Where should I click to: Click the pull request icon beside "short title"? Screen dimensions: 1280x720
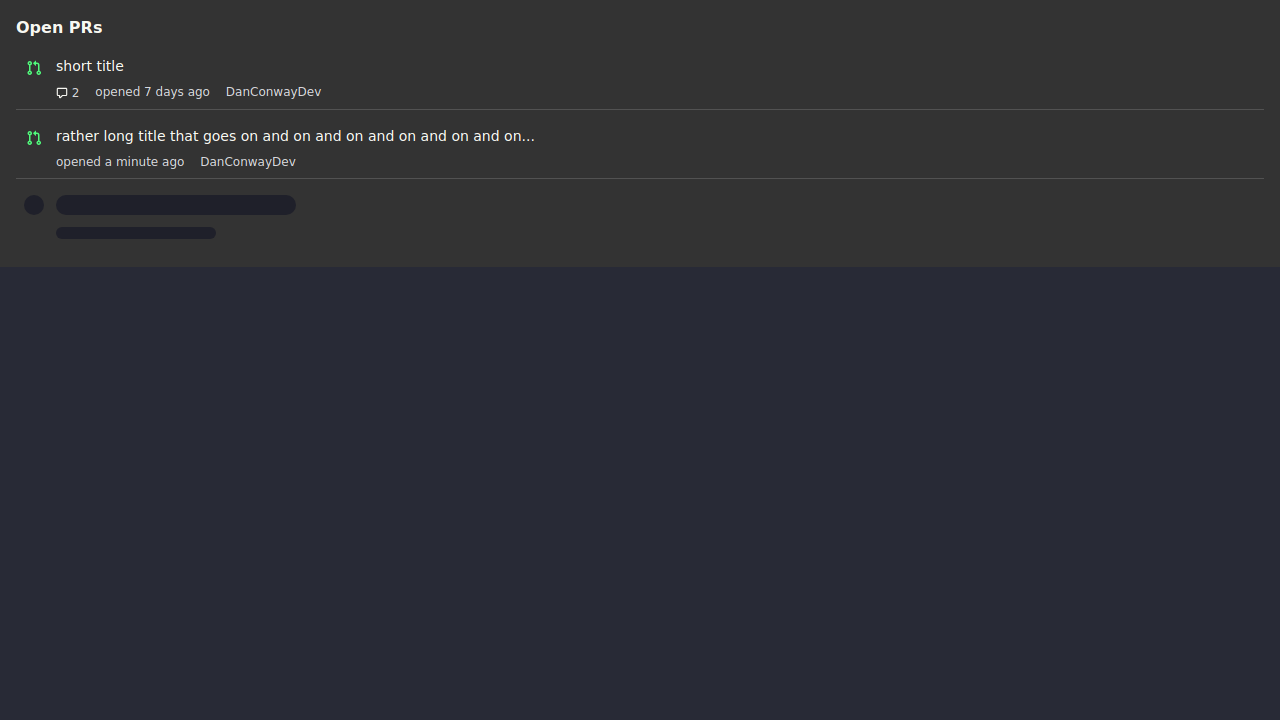pyautogui.click(x=34, y=68)
